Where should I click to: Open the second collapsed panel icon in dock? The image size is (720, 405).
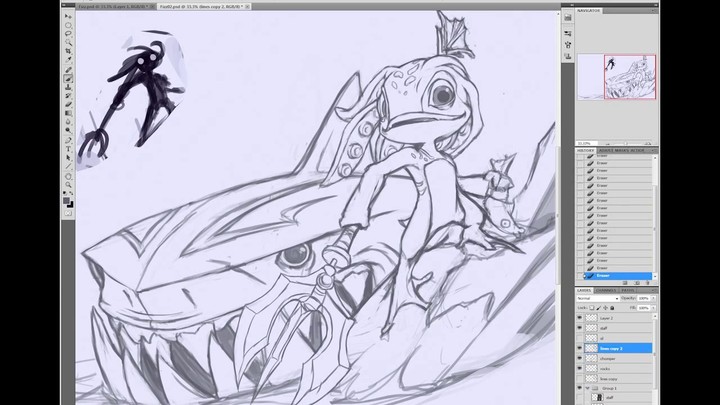[568, 34]
